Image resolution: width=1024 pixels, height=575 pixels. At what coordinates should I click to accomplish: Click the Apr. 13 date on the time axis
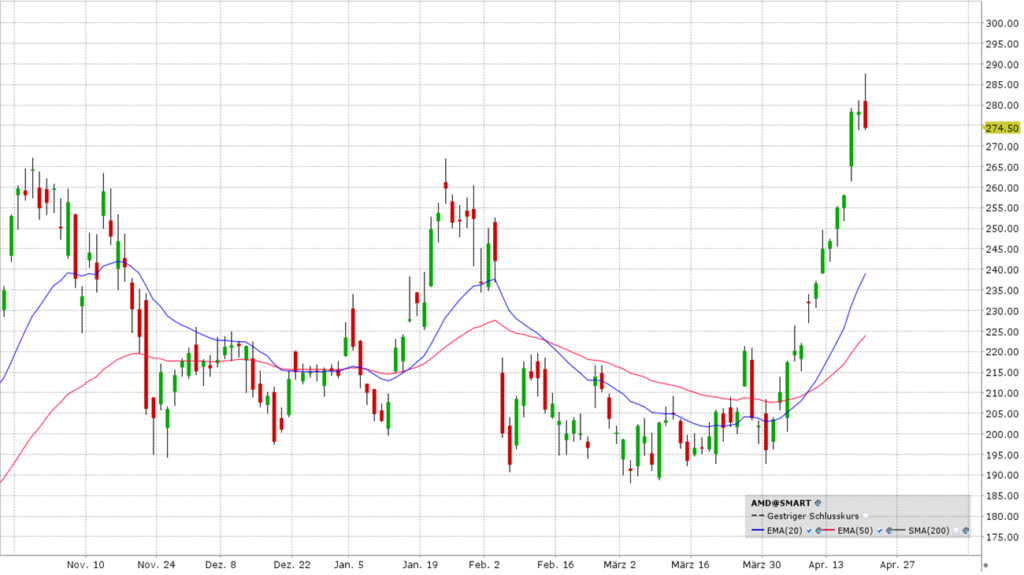click(x=824, y=564)
